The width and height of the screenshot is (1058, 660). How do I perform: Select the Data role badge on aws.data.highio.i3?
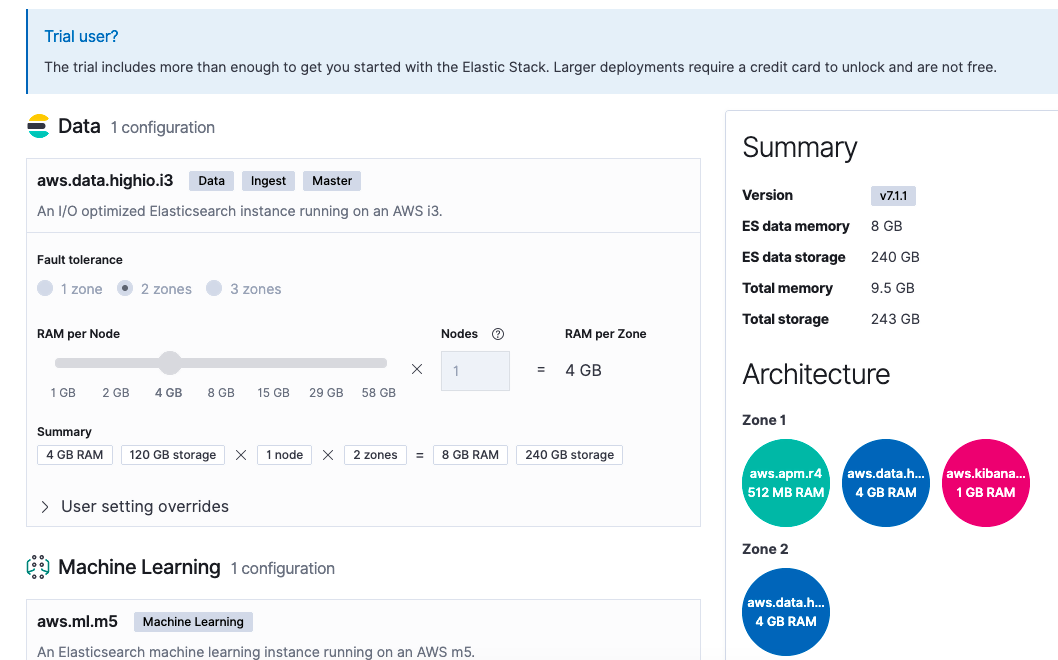211,181
